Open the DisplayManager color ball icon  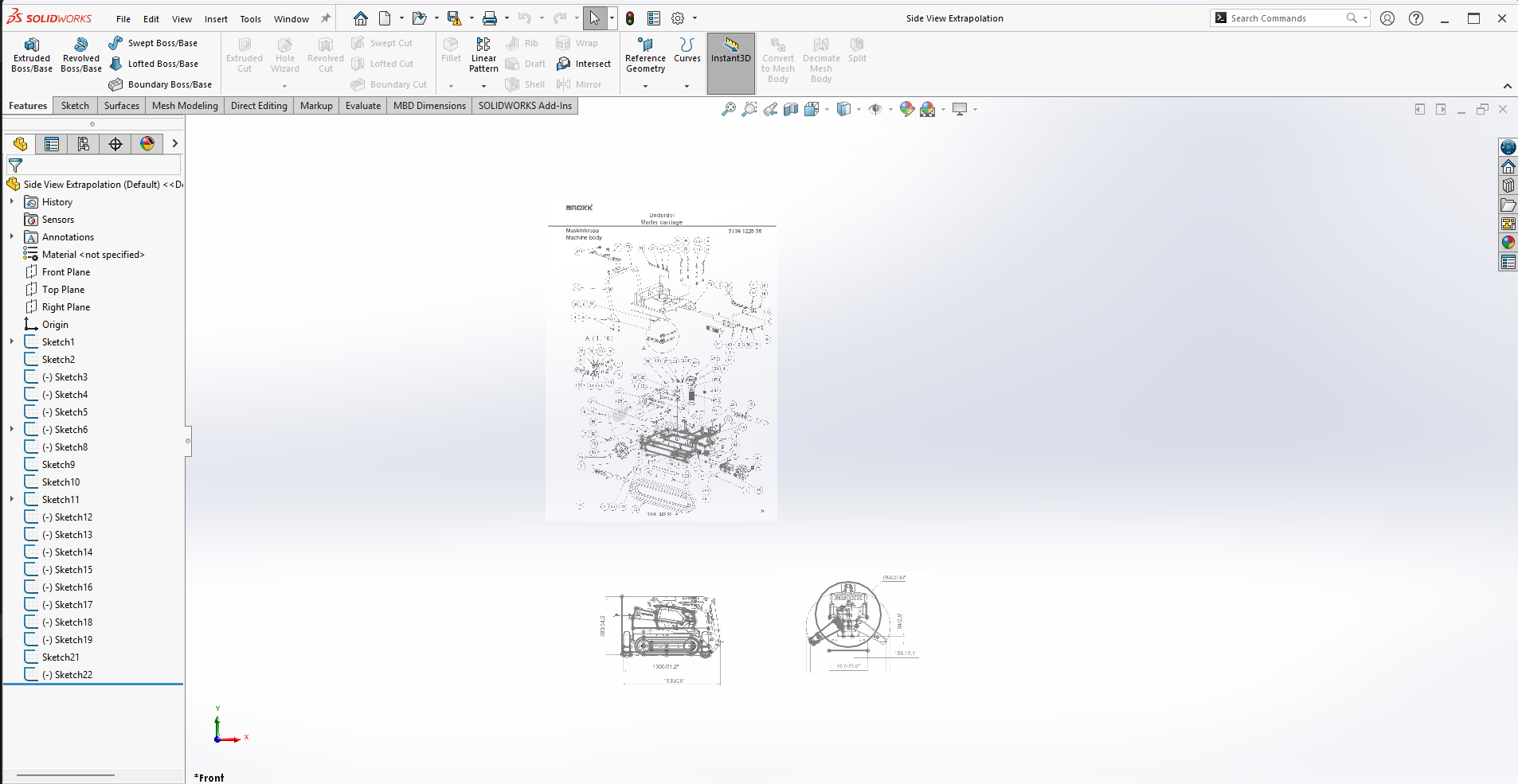tap(147, 144)
